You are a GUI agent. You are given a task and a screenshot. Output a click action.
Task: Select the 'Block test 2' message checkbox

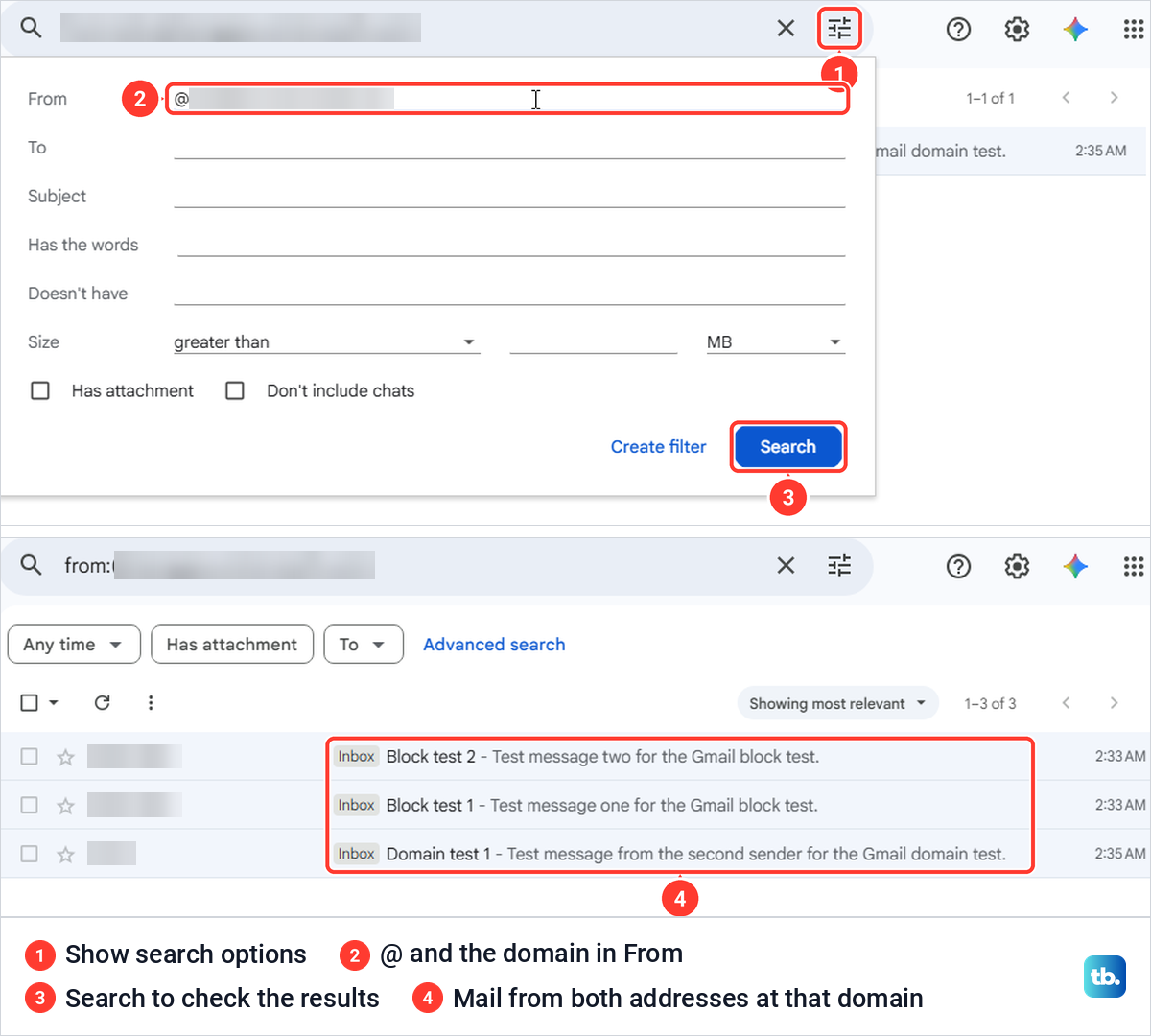[x=30, y=757]
